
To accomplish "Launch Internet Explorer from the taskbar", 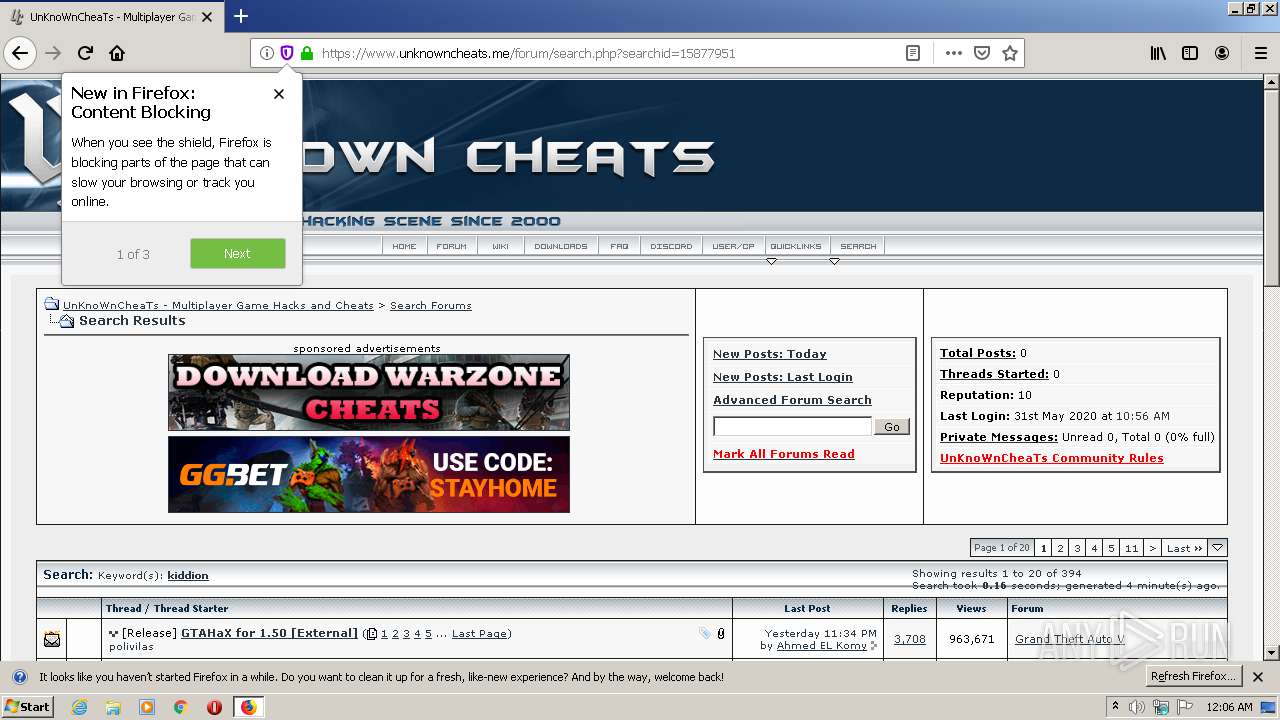I will tap(80, 707).
